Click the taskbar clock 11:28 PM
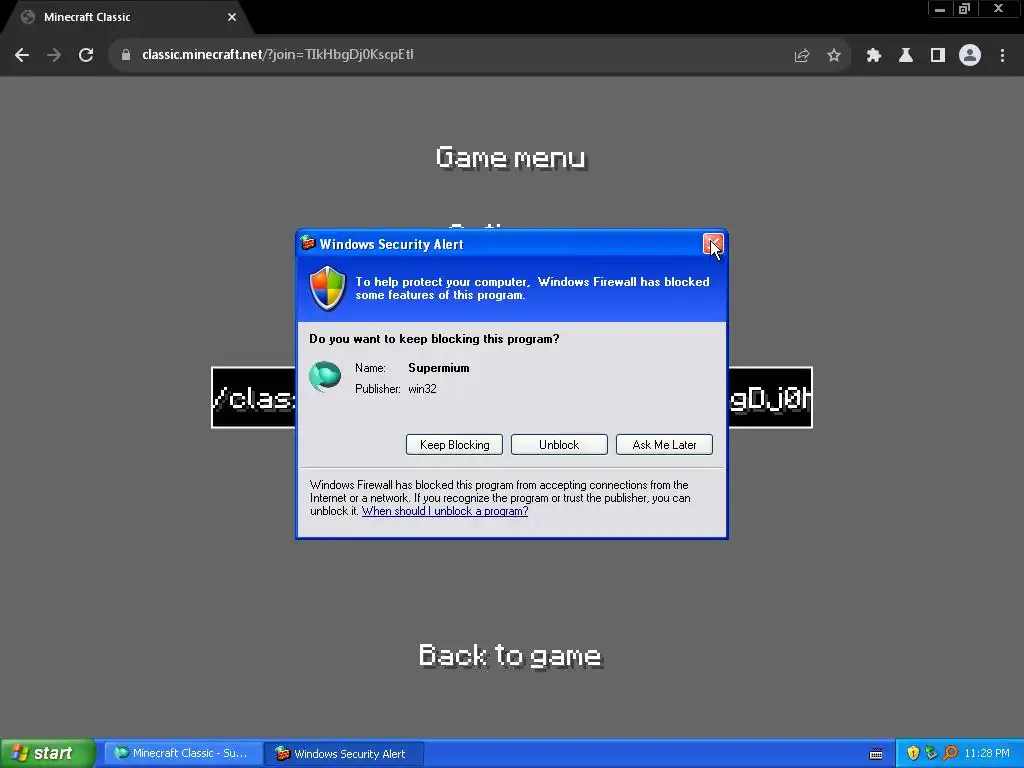Screen dimensions: 1024x768 (987, 753)
